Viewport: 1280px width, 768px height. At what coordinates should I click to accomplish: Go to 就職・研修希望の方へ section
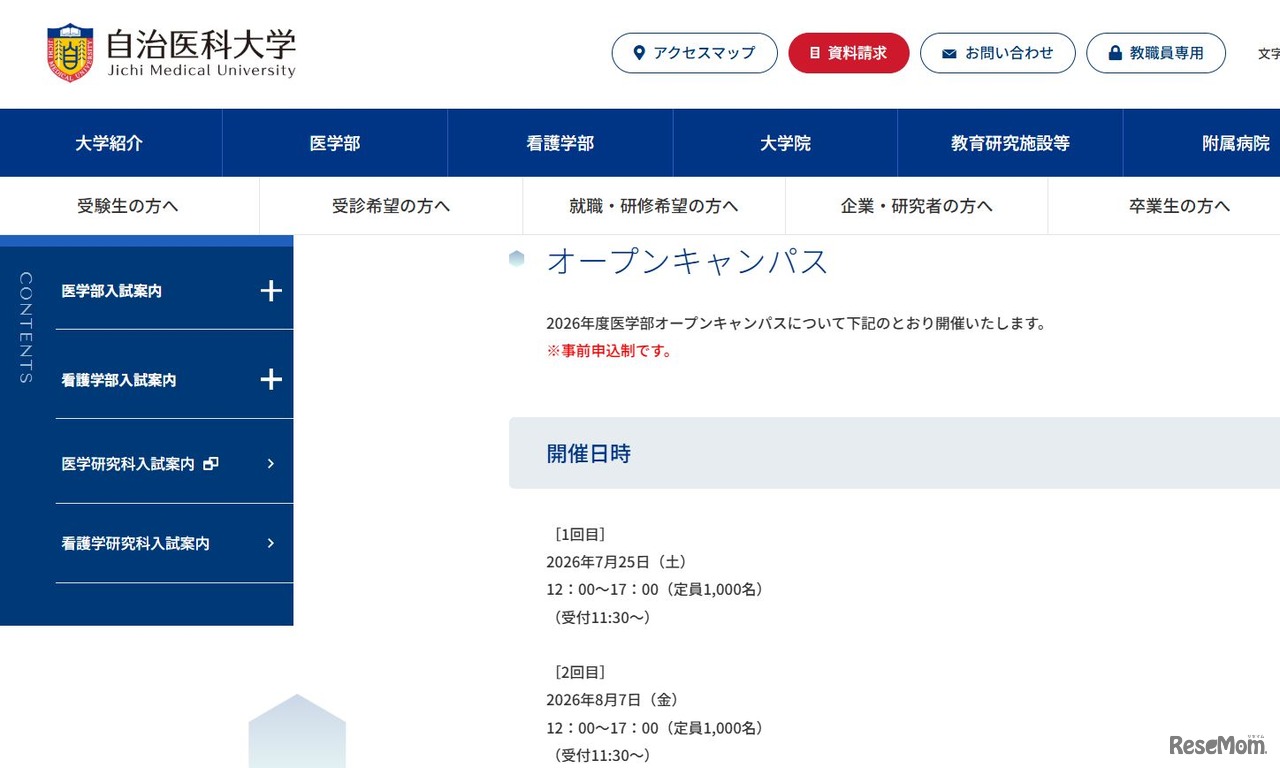(x=654, y=206)
